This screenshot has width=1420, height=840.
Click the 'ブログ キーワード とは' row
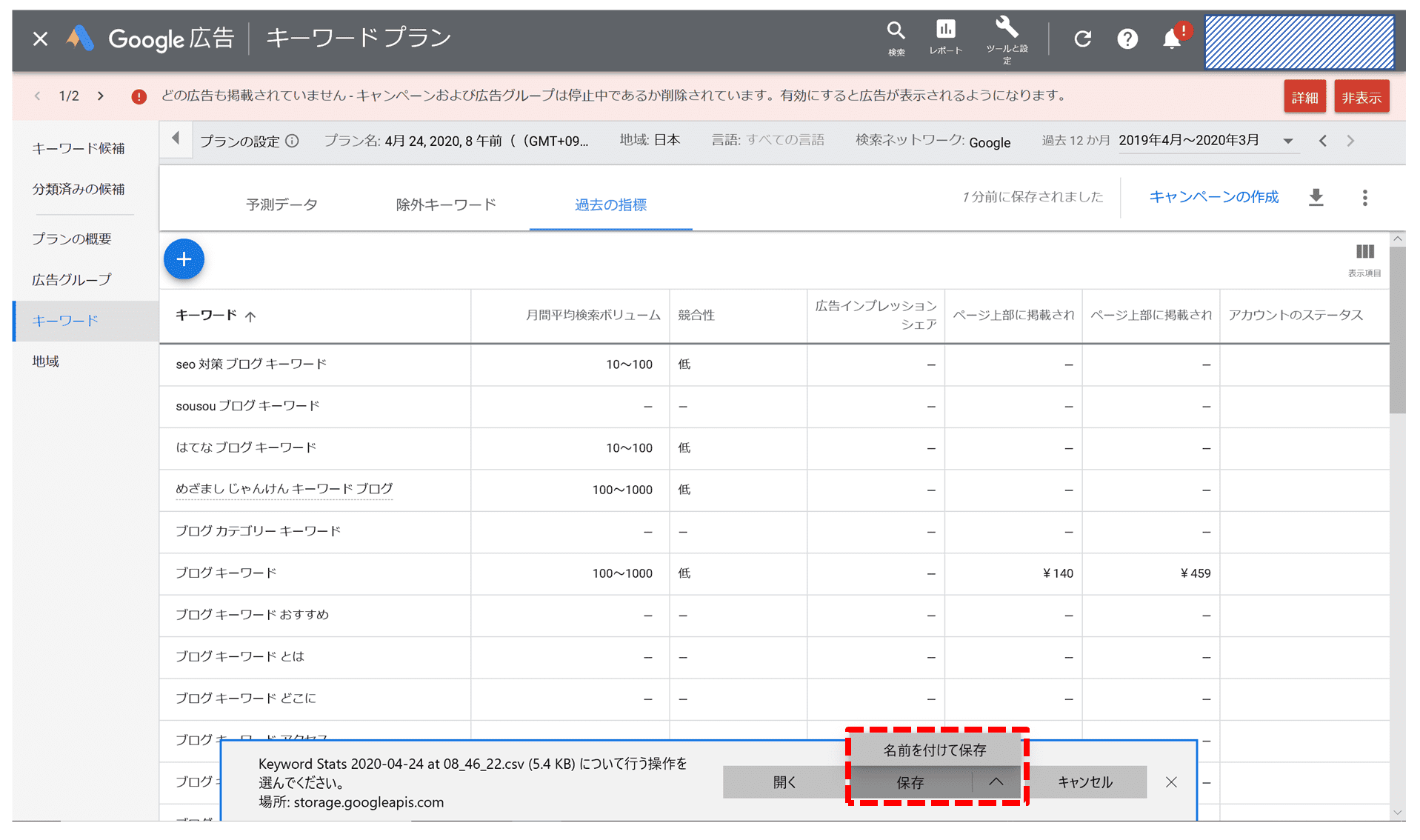click(x=774, y=657)
